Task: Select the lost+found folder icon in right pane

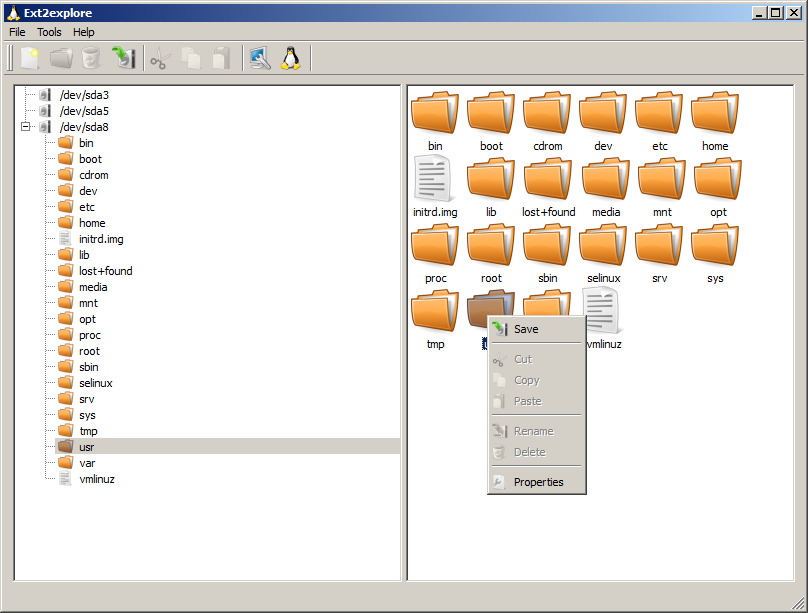Action: (x=548, y=178)
